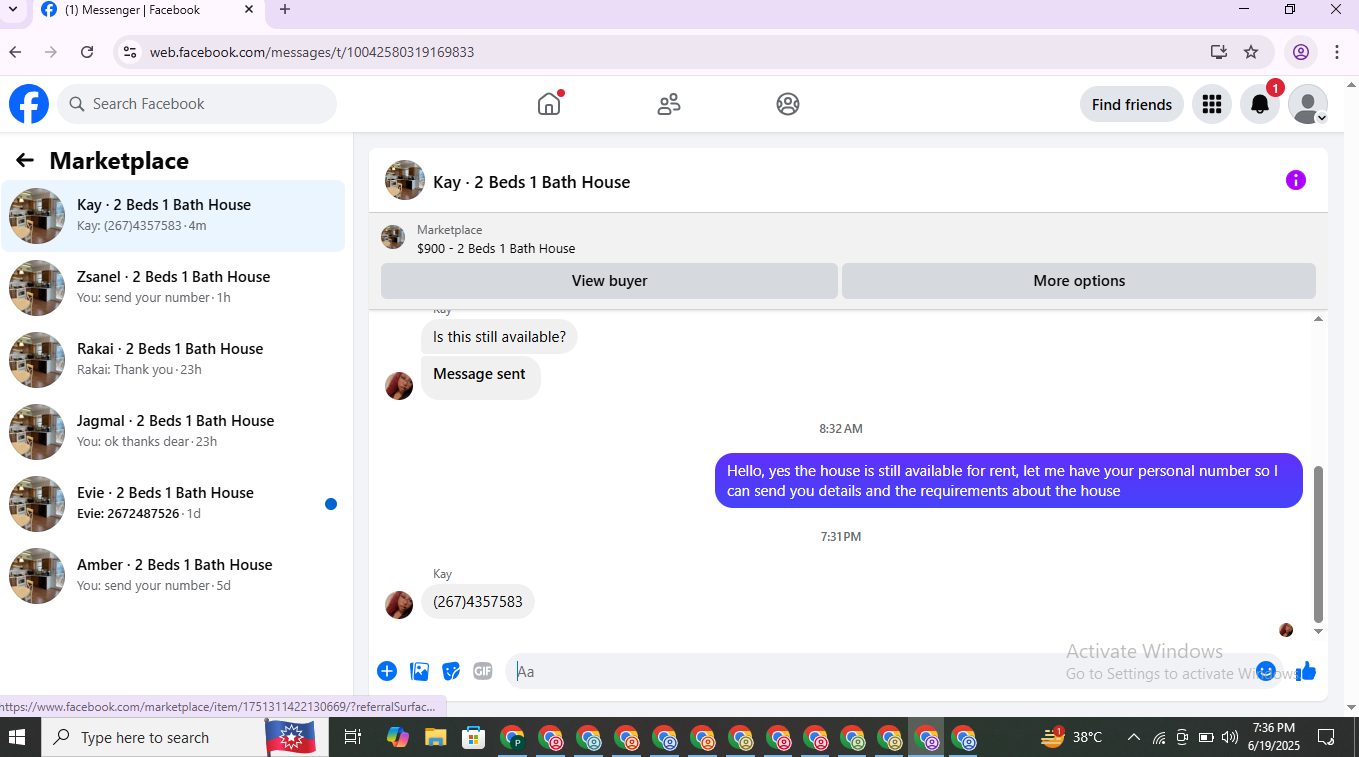Viewport: 1359px width, 757px height.
Task: Open Zsanel's 2 Beds 1 Bath conversation
Action: pos(173,288)
